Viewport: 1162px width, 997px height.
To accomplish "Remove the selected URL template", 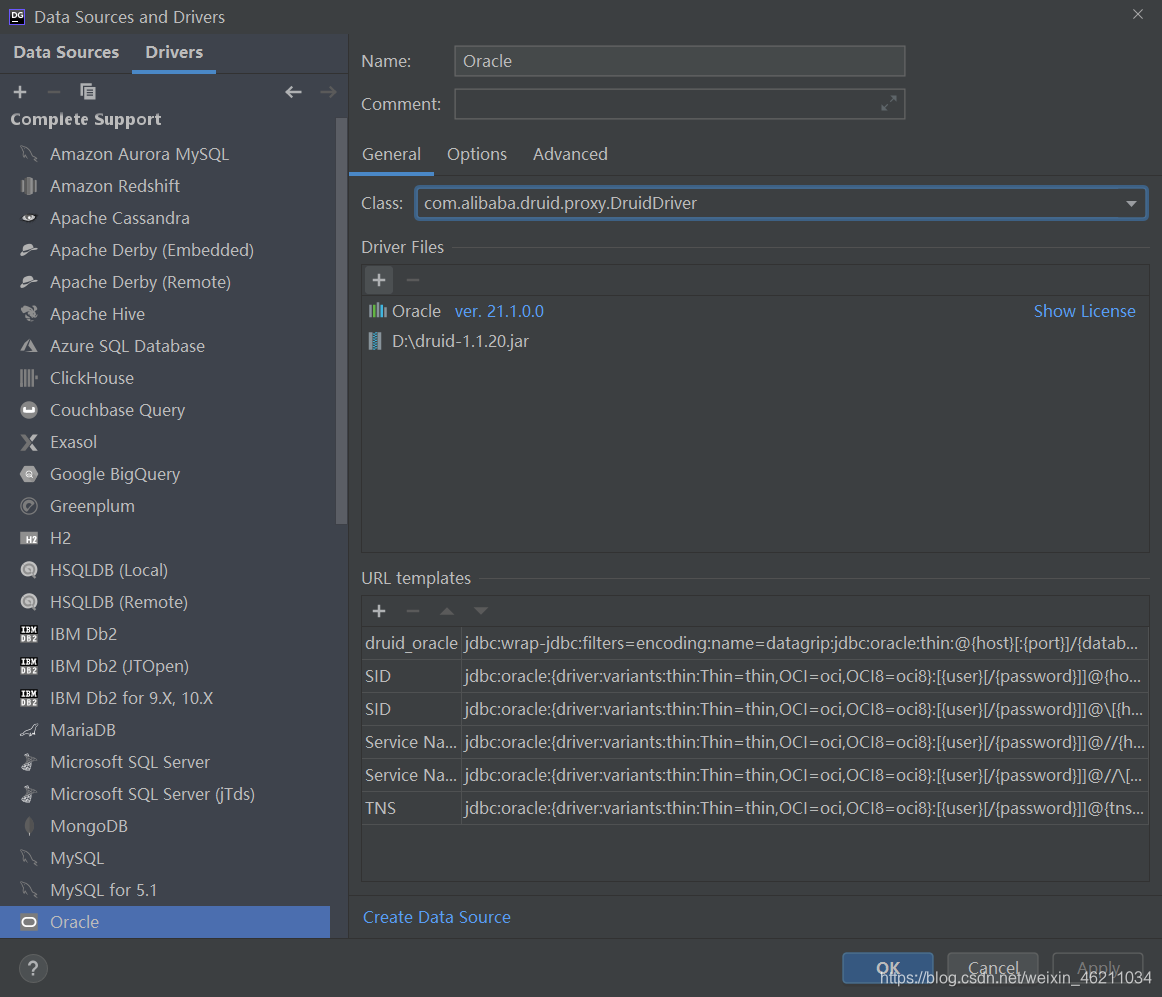I will pyautogui.click(x=412, y=611).
